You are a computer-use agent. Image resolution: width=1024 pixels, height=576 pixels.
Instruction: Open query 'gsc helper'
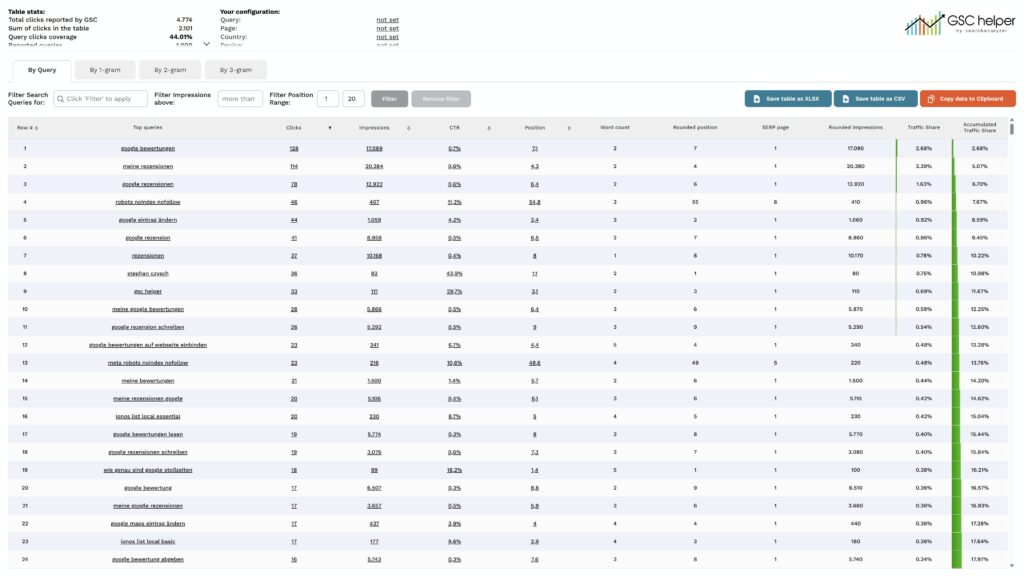[x=148, y=291]
